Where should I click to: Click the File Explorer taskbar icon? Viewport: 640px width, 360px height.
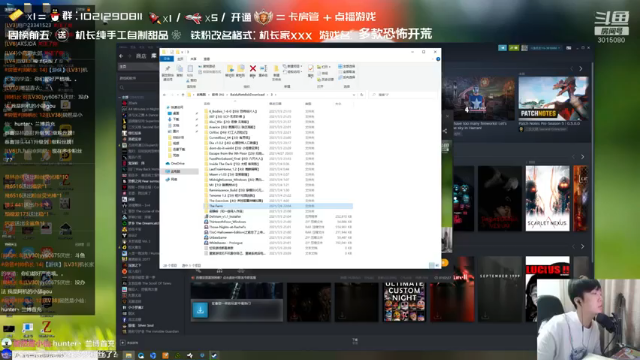[x=129, y=356]
